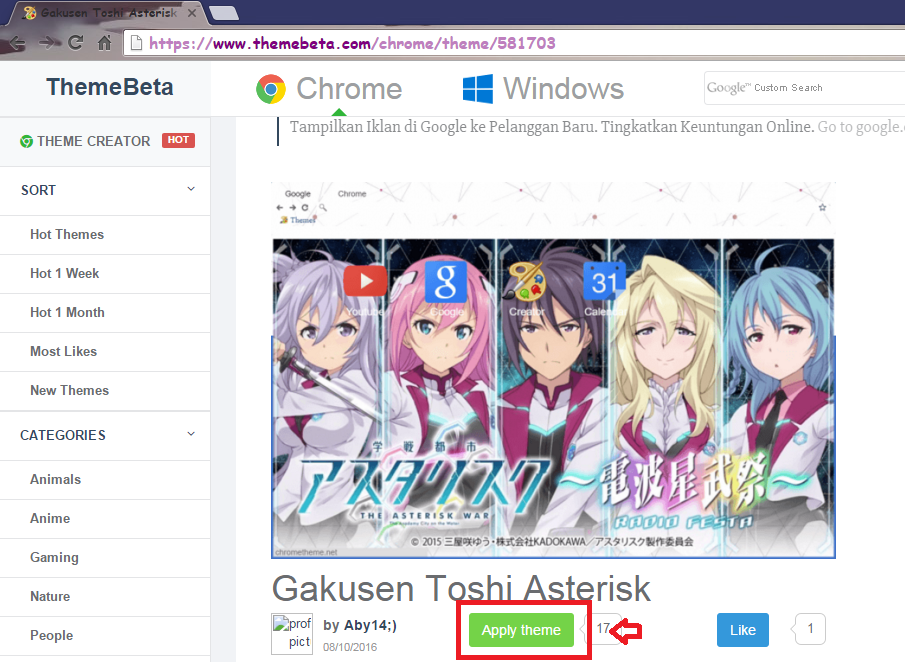Screen dimensions: 905x662
Task: Click the theme preview thumbnail image
Action: (x=552, y=370)
